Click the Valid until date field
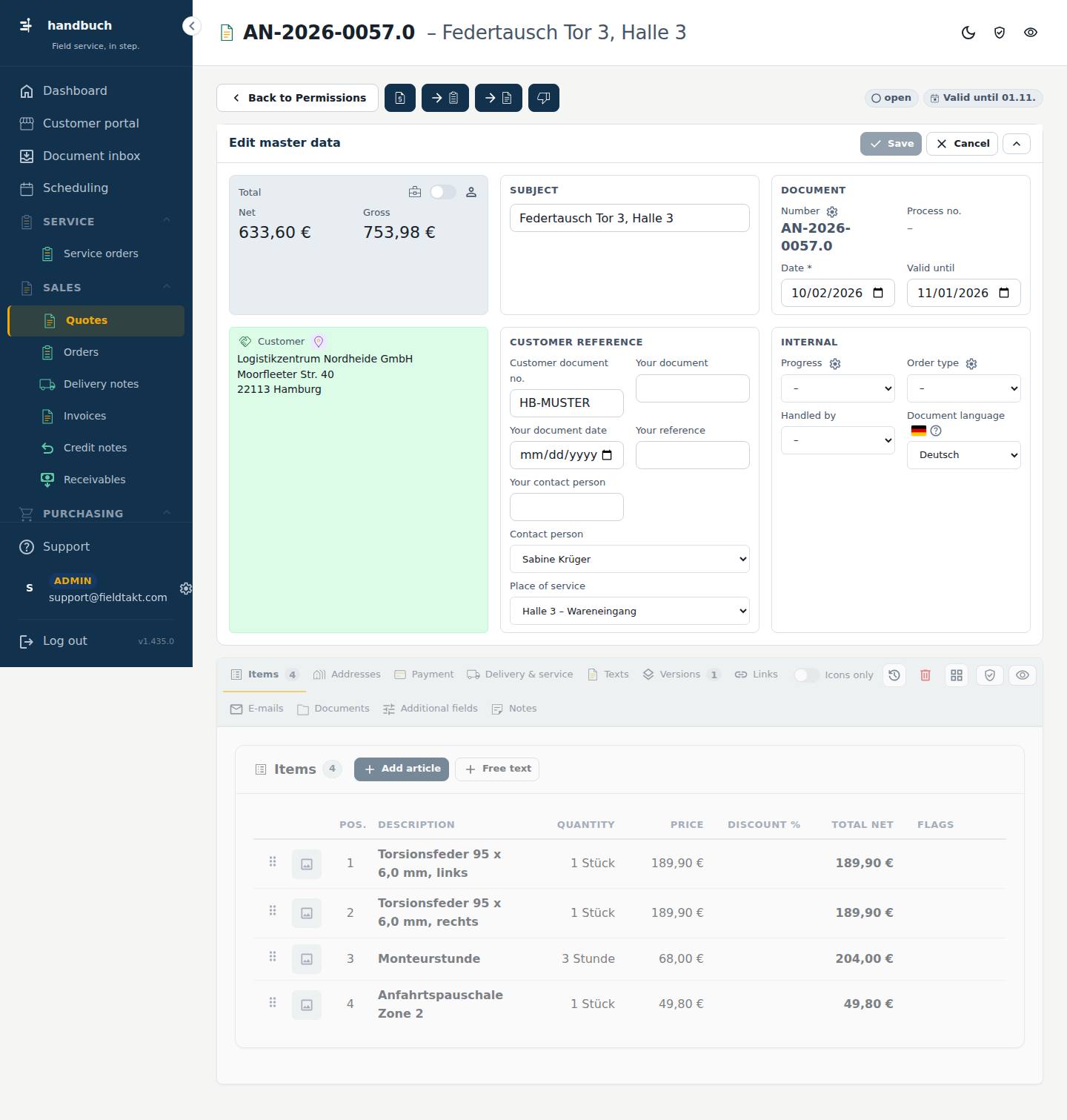This screenshot has height=1120, width=1067. click(964, 293)
